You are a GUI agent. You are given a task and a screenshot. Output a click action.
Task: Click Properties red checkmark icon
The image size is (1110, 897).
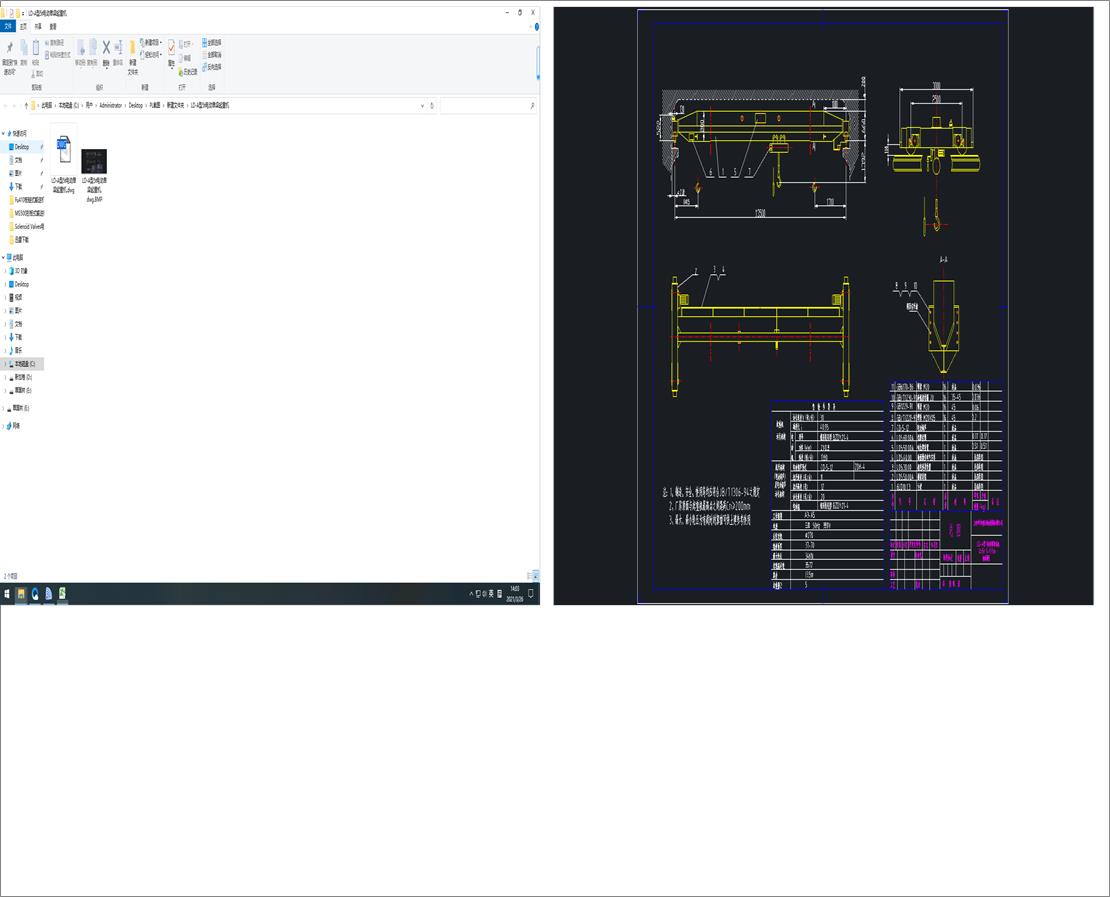pos(171,47)
